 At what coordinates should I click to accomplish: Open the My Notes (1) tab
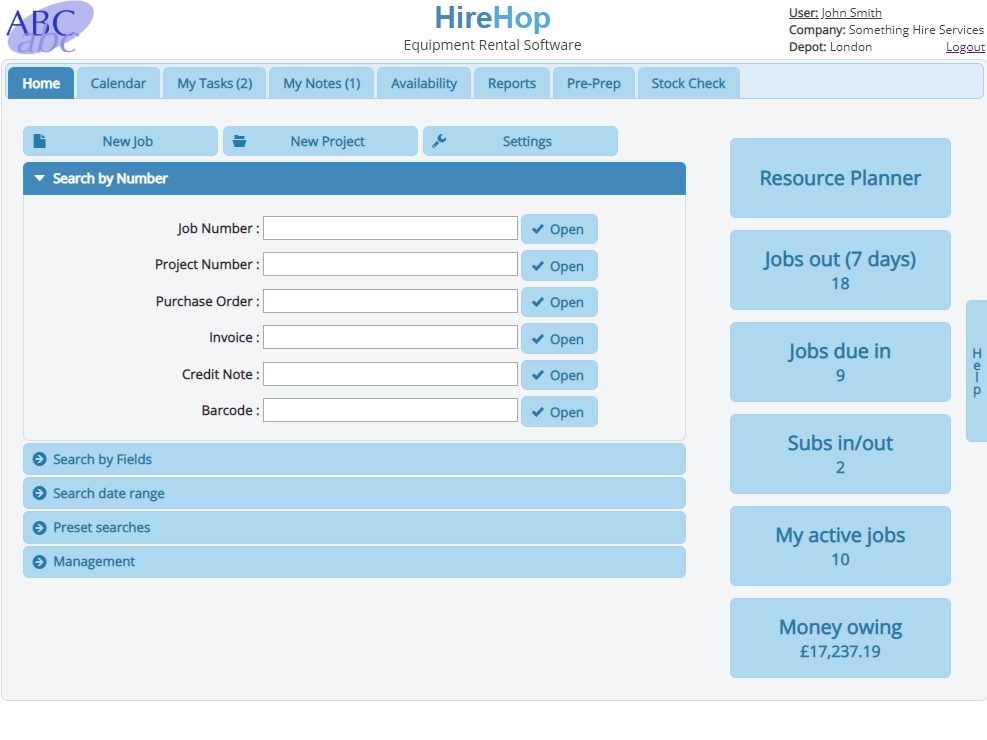click(322, 83)
